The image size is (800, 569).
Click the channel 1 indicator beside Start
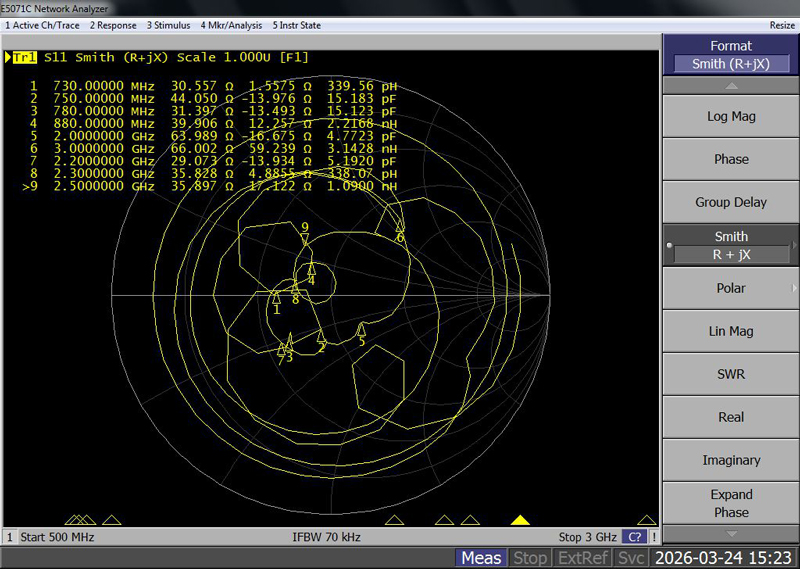[10, 537]
